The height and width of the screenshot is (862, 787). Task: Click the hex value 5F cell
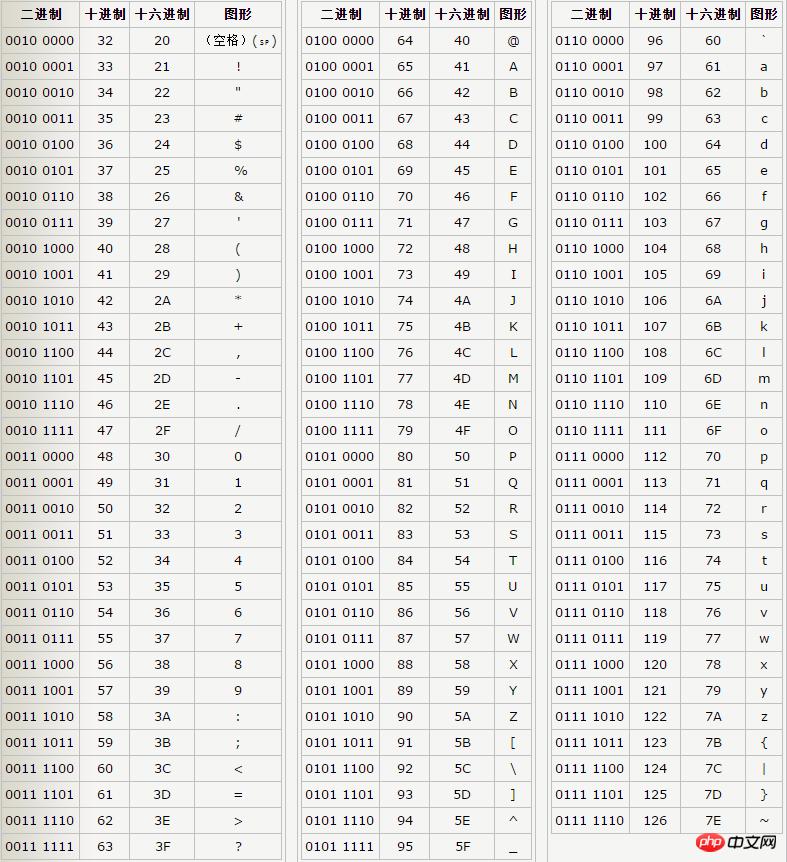pos(462,846)
